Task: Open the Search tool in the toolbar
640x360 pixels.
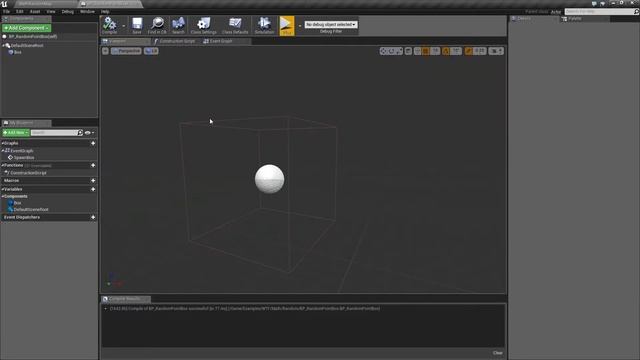Action: (x=178, y=25)
